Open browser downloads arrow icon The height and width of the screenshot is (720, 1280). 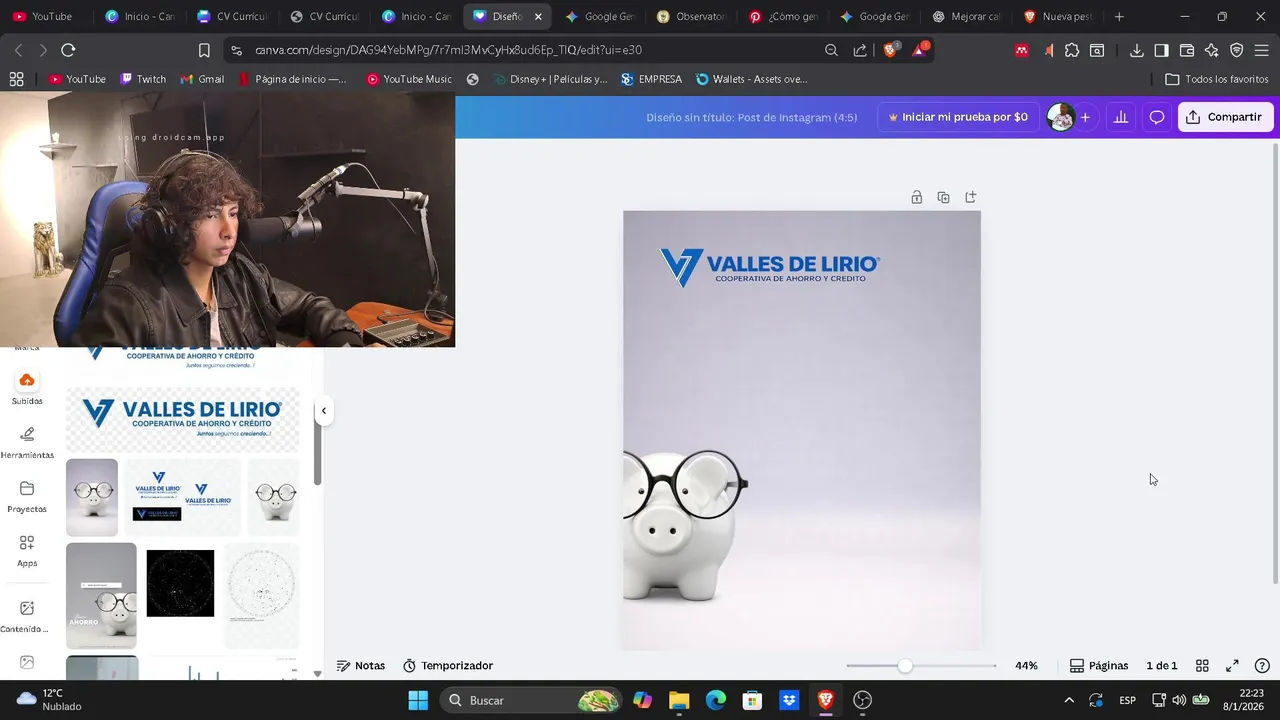pyautogui.click(x=1137, y=50)
